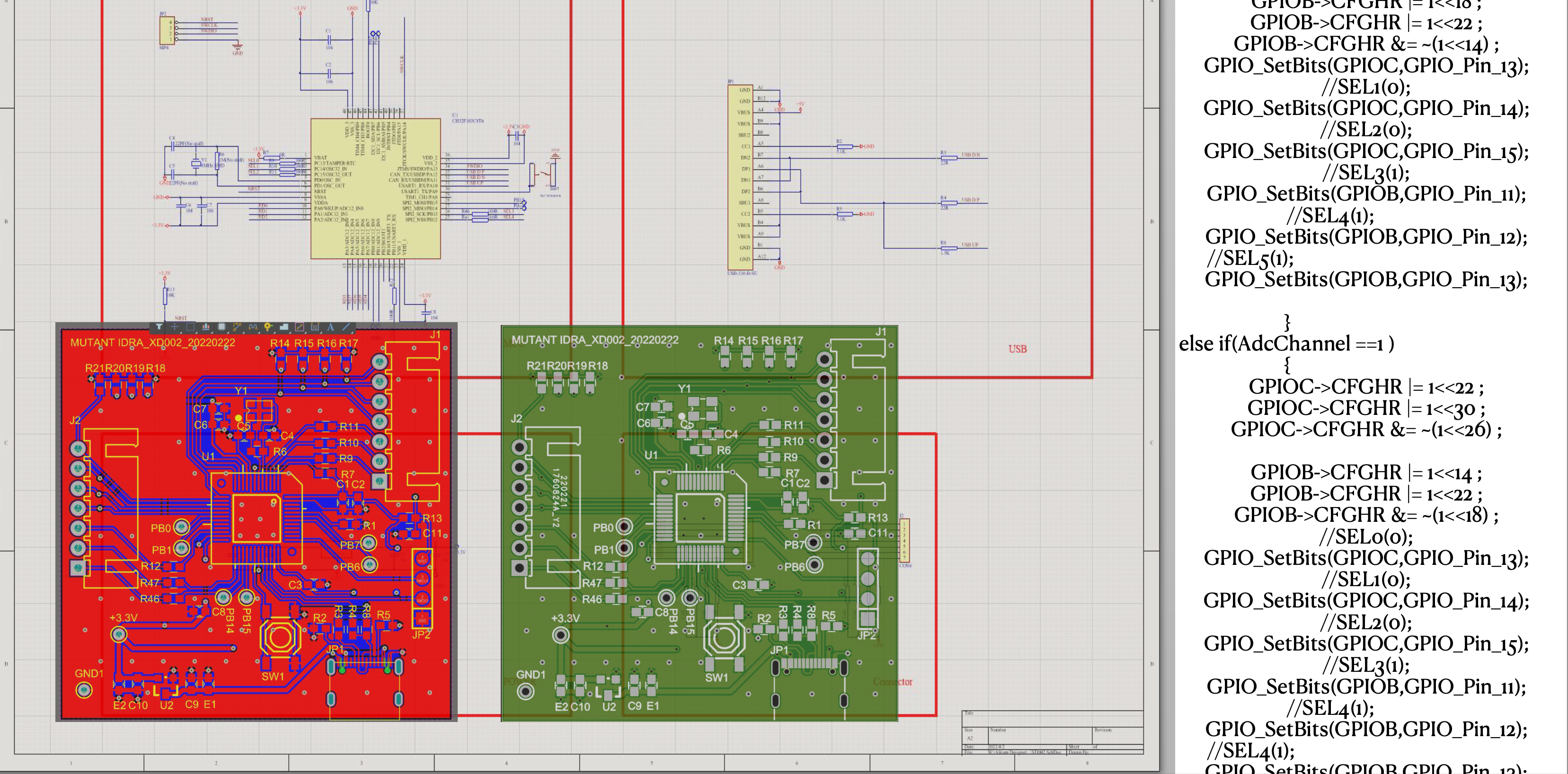Screen dimensions: 1568x774
Task: Choose the place text string A tool
Action: [330, 327]
